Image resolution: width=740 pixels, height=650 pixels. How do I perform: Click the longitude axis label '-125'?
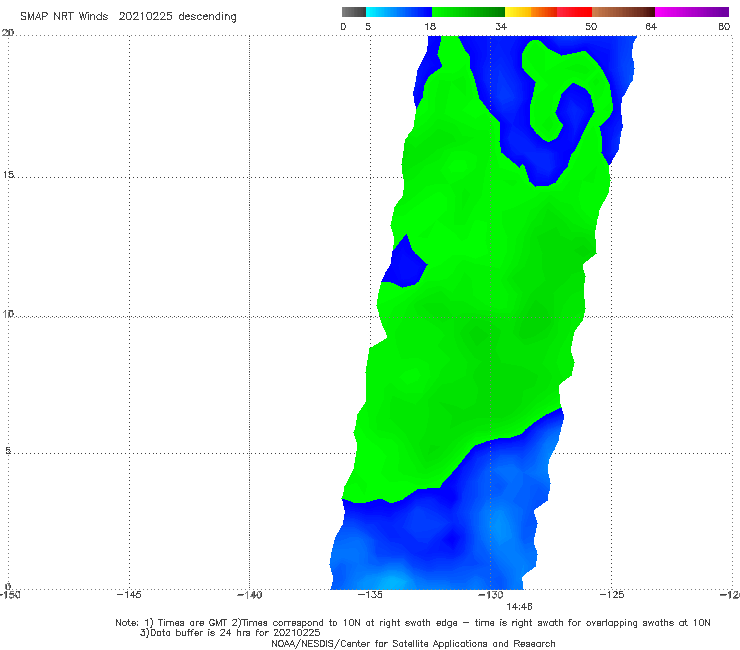click(x=612, y=595)
